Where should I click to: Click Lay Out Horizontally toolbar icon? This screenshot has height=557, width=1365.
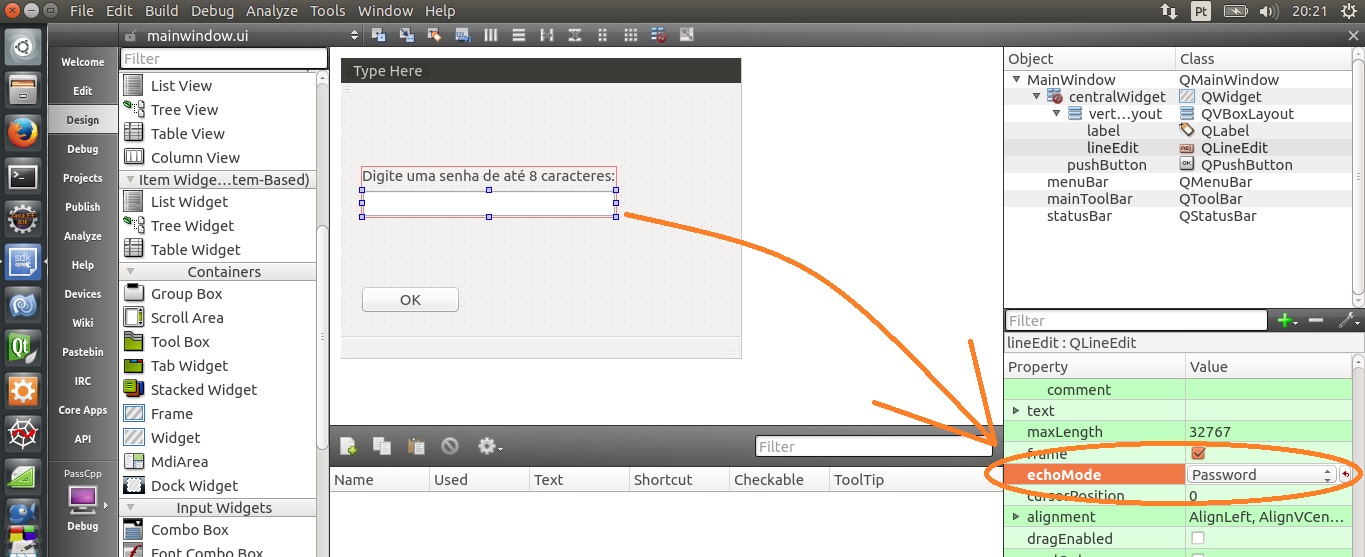pos(490,35)
